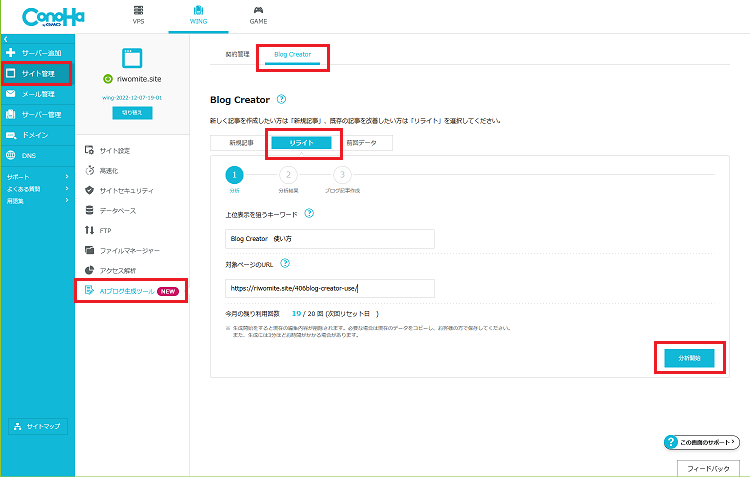Click help icon beside 対象ページのURL

click(x=285, y=263)
